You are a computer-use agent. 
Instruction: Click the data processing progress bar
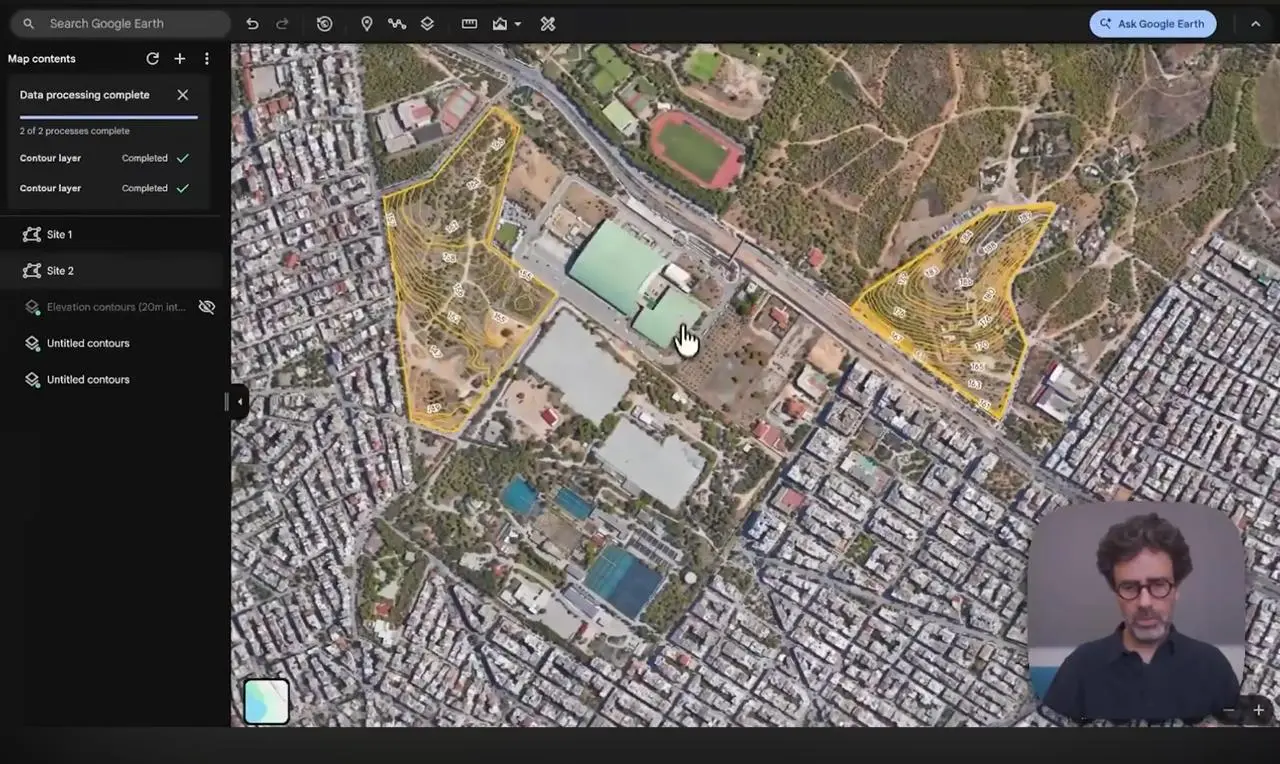109,117
